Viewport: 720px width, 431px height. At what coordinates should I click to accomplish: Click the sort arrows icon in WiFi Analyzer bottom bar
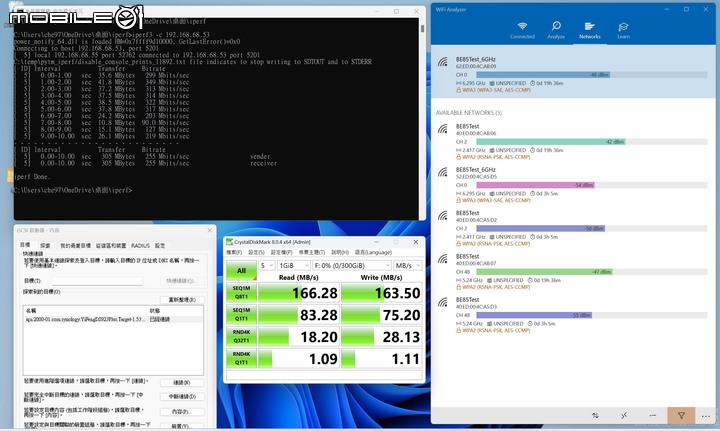595,415
